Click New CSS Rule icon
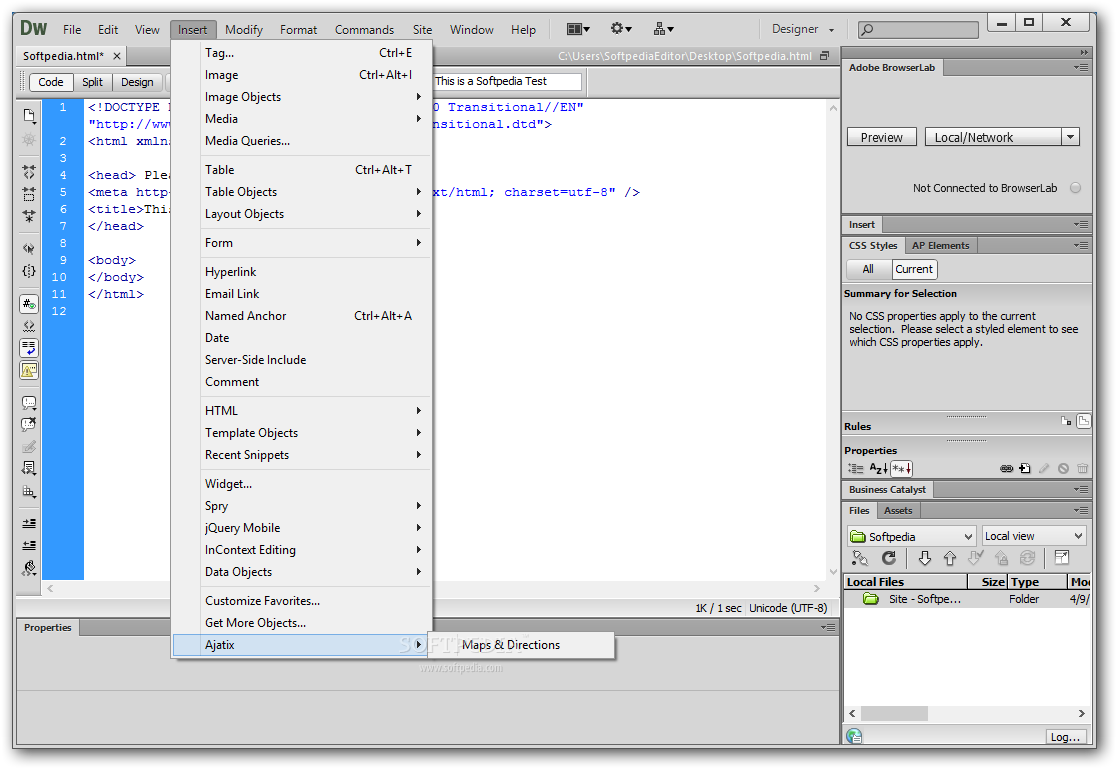Image resolution: width=1117 pixels, height=769 pixels. click(1025, 468)
